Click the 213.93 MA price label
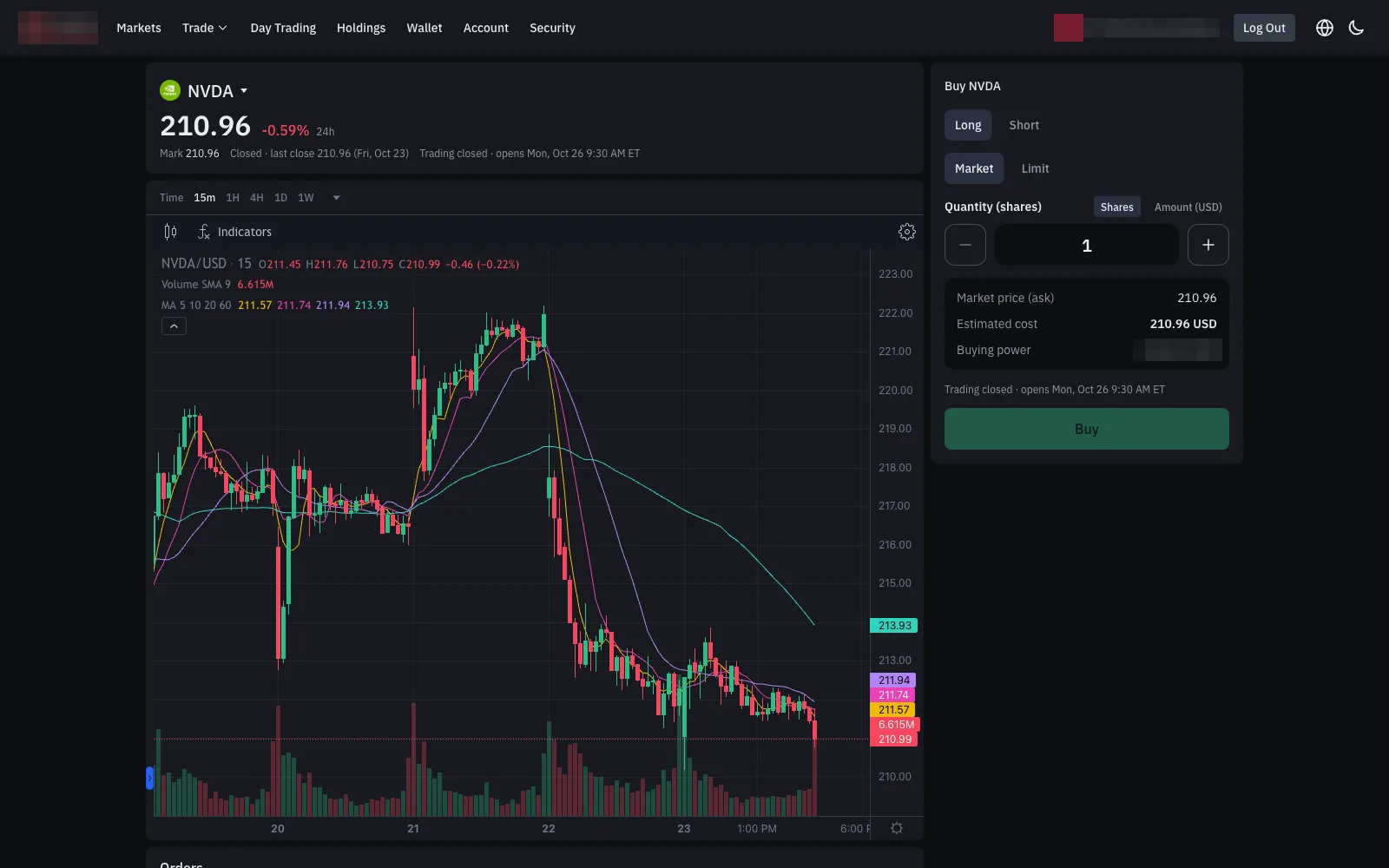Viewport: 1389px width, 868px height. pos(894,626)
